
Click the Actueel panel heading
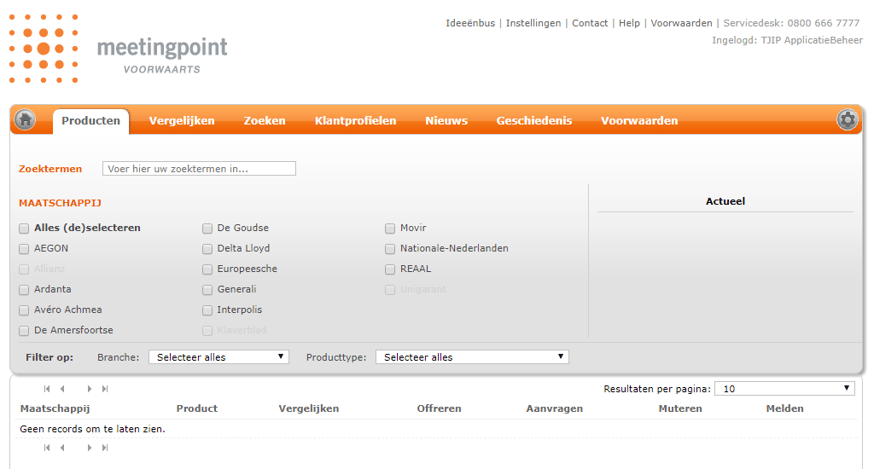click(725, 201)
